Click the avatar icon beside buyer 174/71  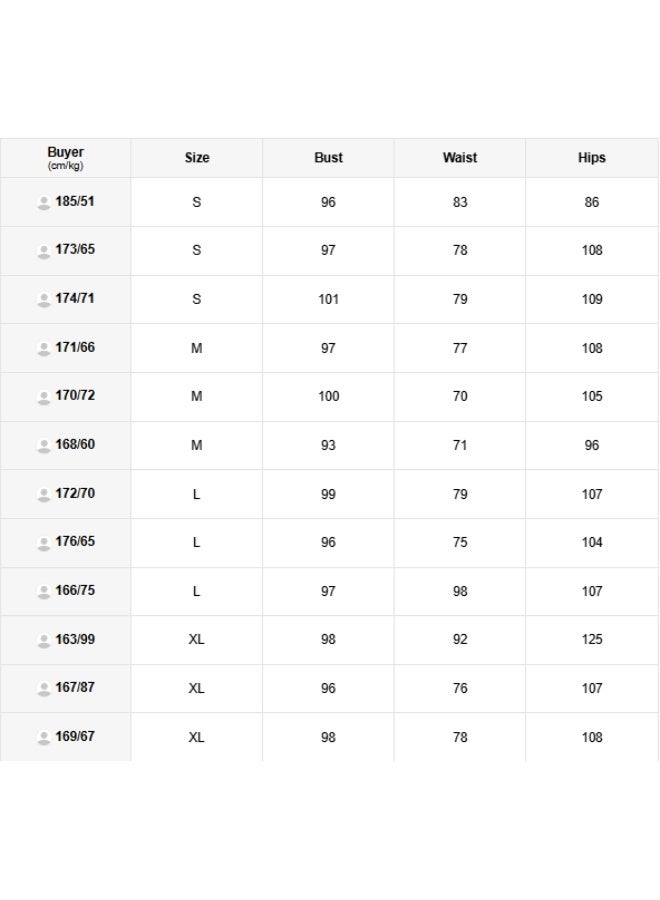(44, 300)
